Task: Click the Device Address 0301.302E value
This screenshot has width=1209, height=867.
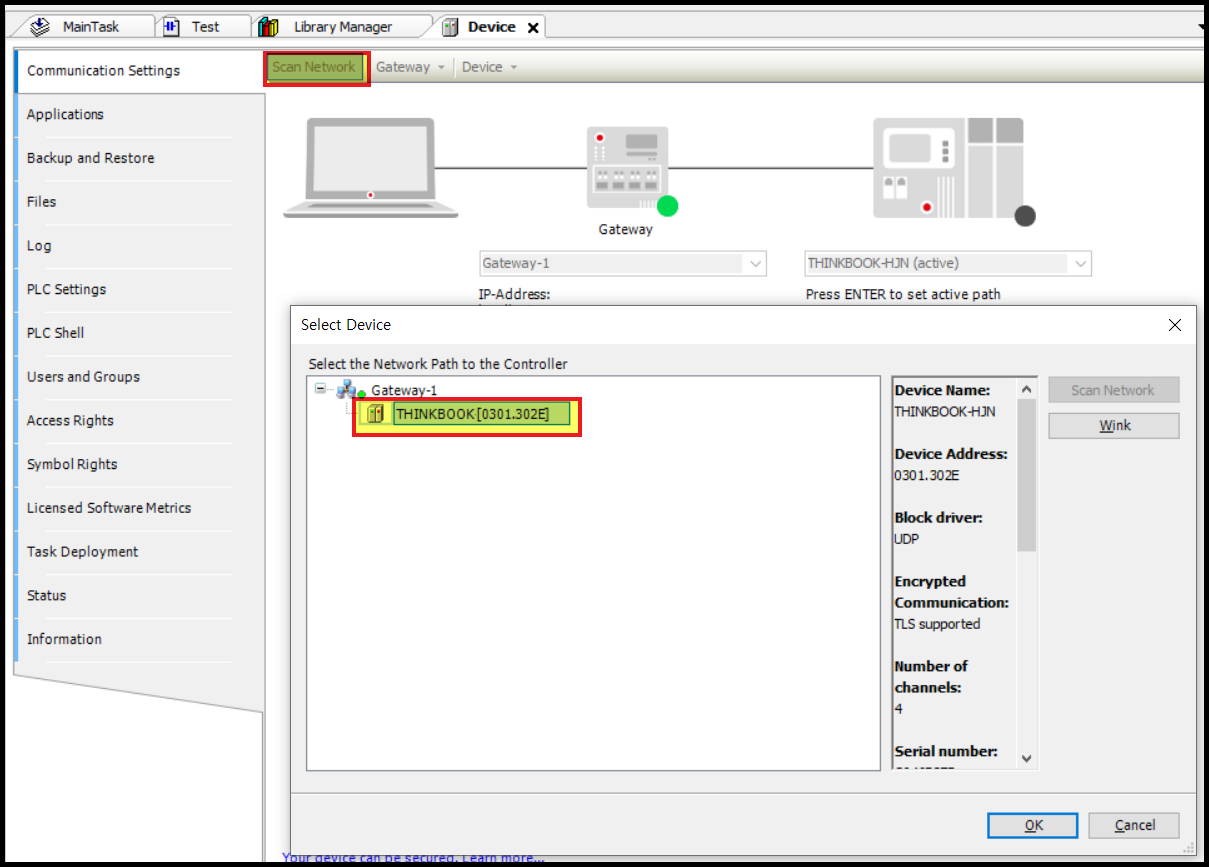Action: click(x=927, y=475)
